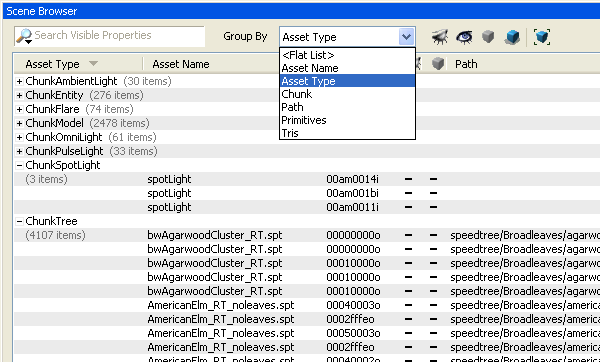Toggle hidden state dash for row 00040003o

[x=409, y=305]
